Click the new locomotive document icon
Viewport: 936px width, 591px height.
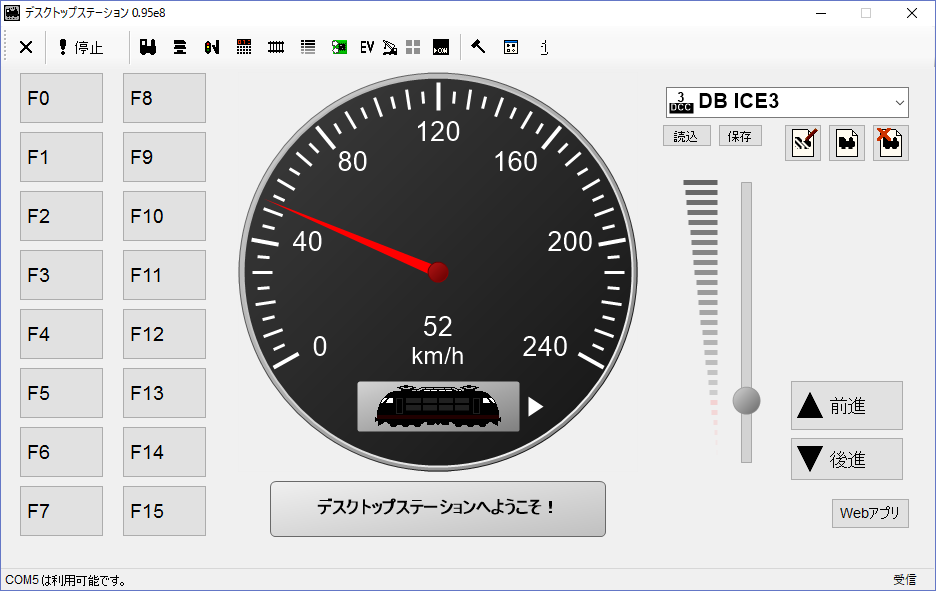847,143
